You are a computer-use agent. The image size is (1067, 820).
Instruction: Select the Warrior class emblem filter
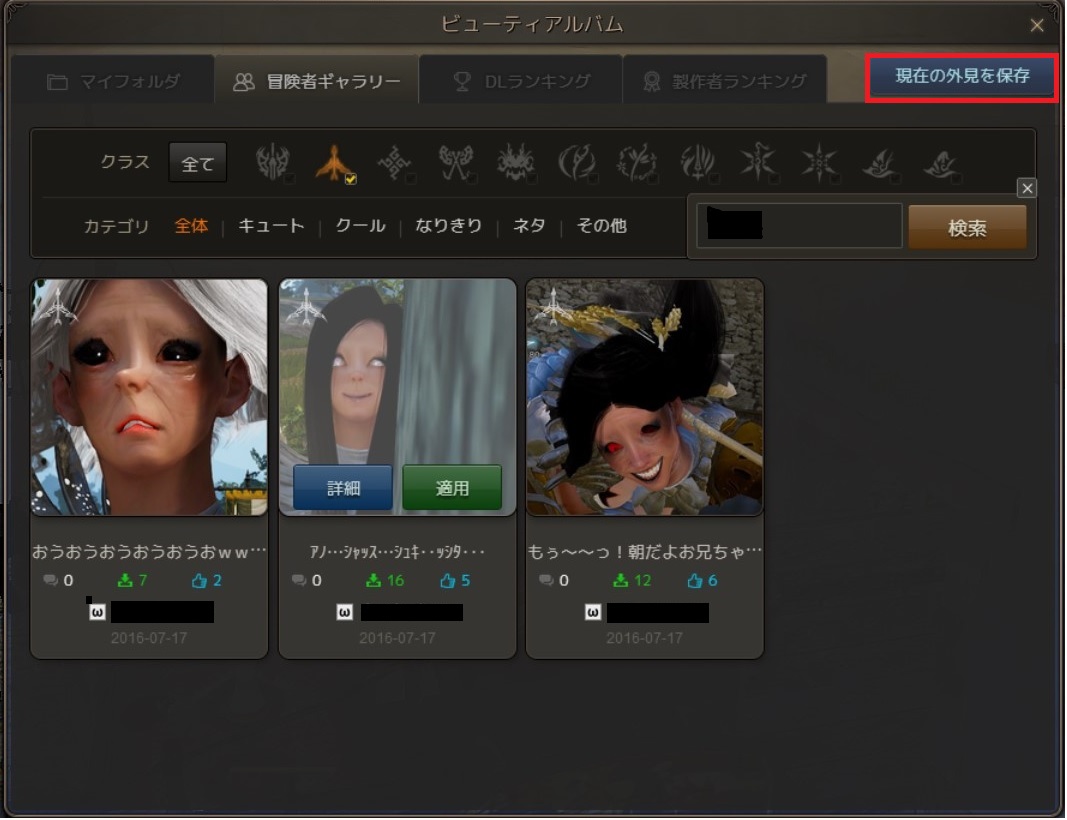coord(272,162)
